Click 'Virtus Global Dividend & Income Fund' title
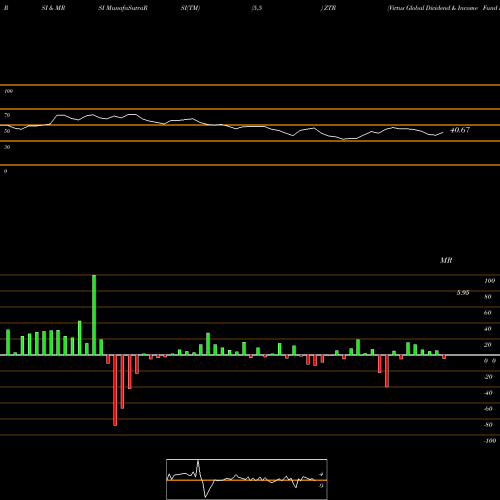The width and height of the screenshot is (500, 500). pyautogui.click(x=444, y=8)
